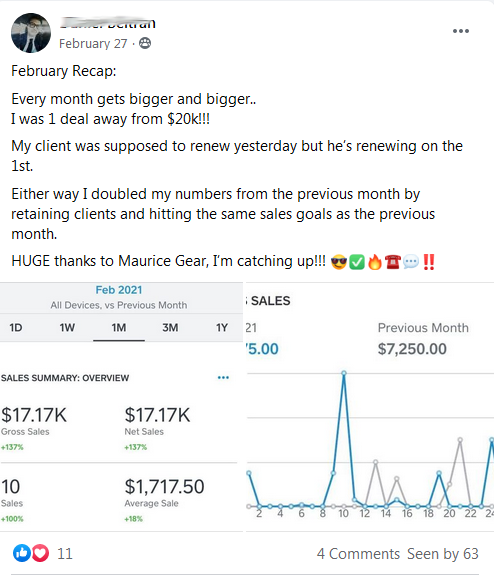494x575 pixels.
Task: Switch to the 3M time range
Action: pos(170,327)
